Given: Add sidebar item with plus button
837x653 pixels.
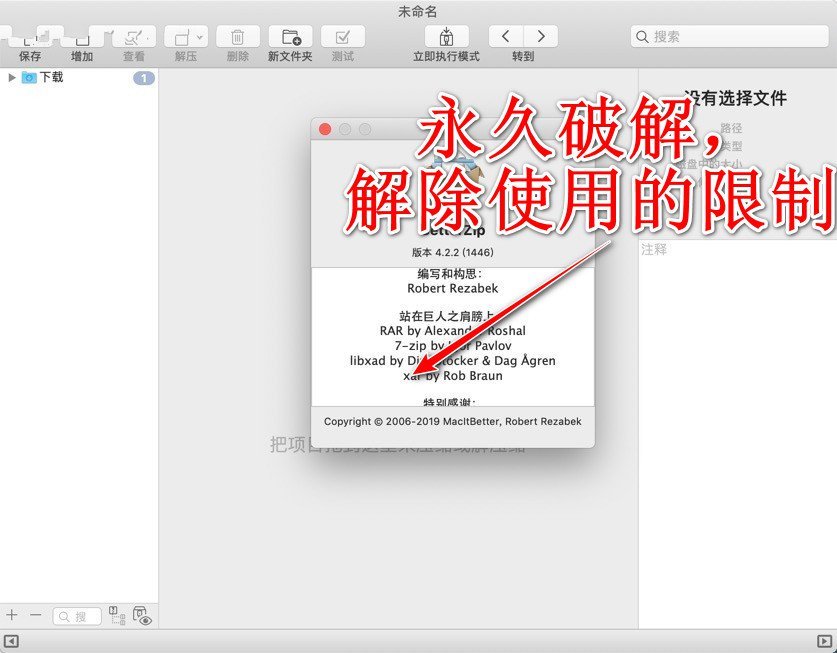Looking at the screenshot, I should click(12, 615).
